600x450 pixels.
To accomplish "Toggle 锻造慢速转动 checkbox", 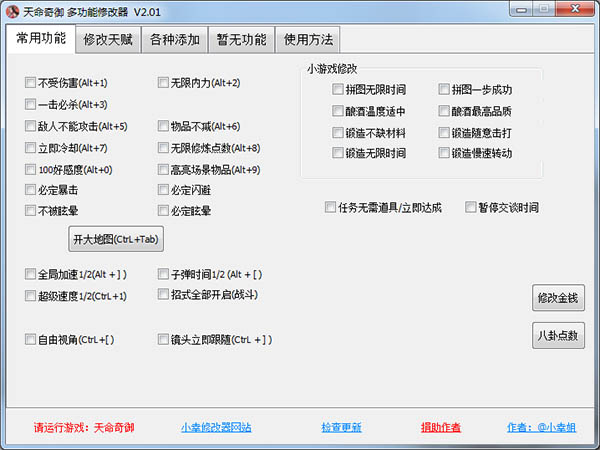I will [x=444, y=153].
